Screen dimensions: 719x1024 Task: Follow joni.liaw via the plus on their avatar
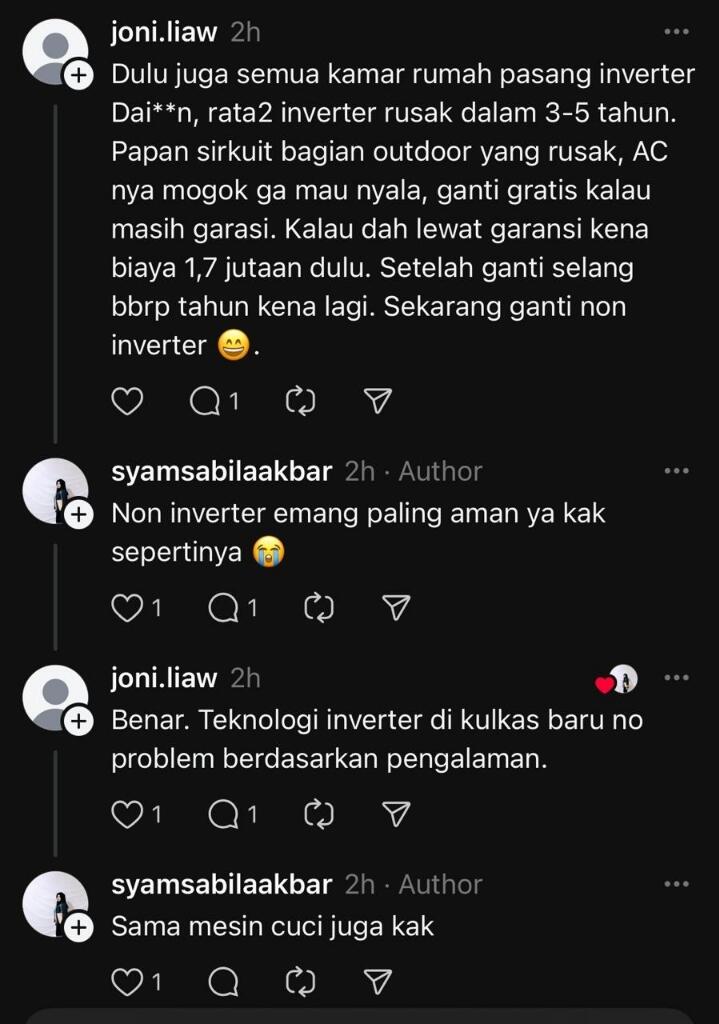[x=78, y=76]
